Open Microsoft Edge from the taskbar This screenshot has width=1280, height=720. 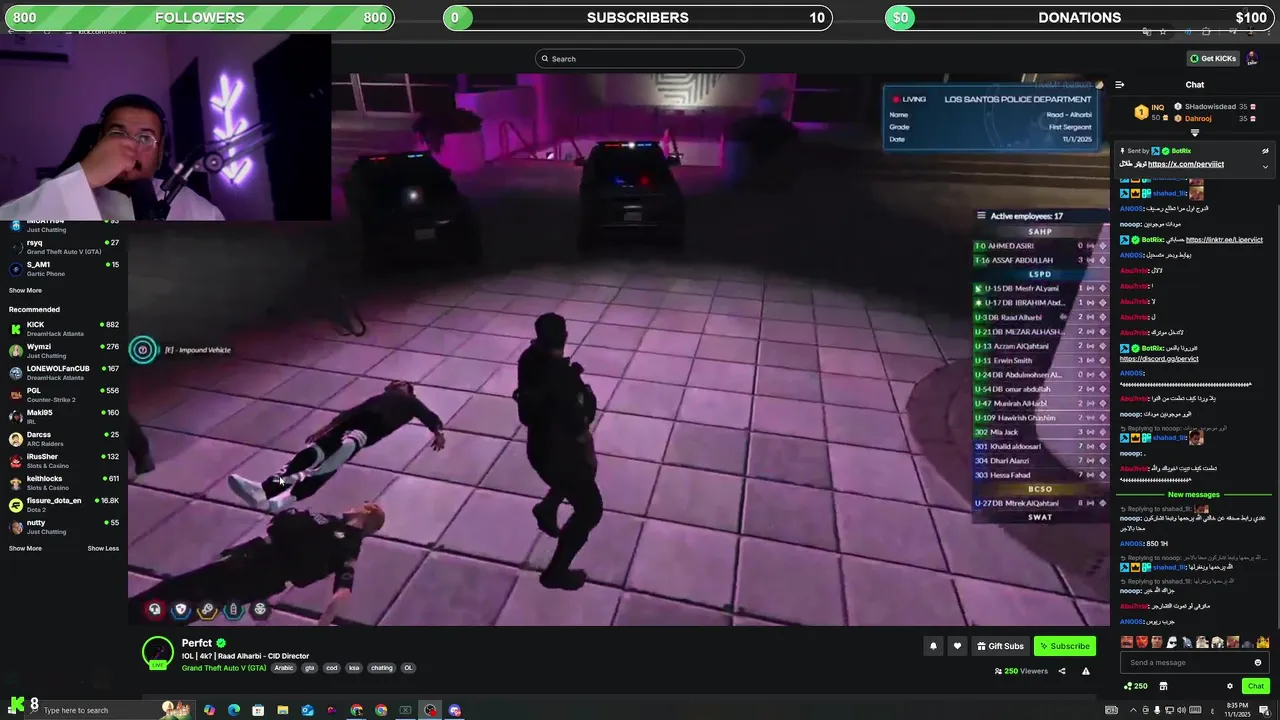tap(234, 710)
